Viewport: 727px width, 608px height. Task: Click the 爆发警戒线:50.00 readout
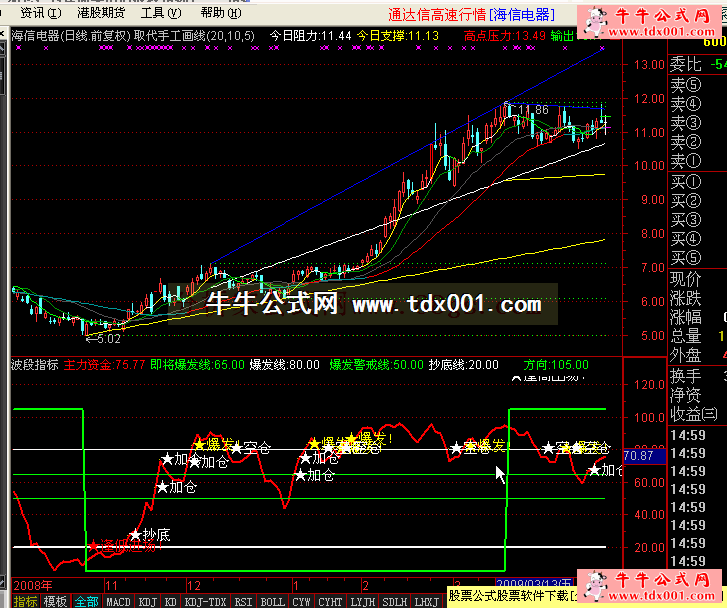tap(376, 365)
